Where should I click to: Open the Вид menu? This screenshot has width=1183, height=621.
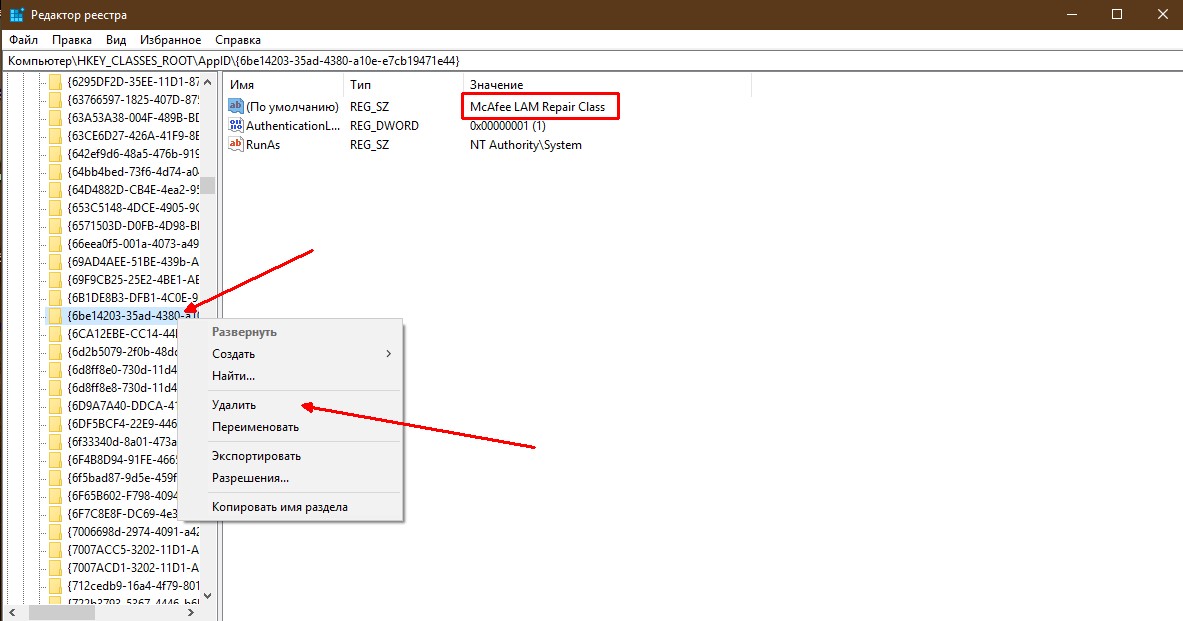tap(116, 40)
